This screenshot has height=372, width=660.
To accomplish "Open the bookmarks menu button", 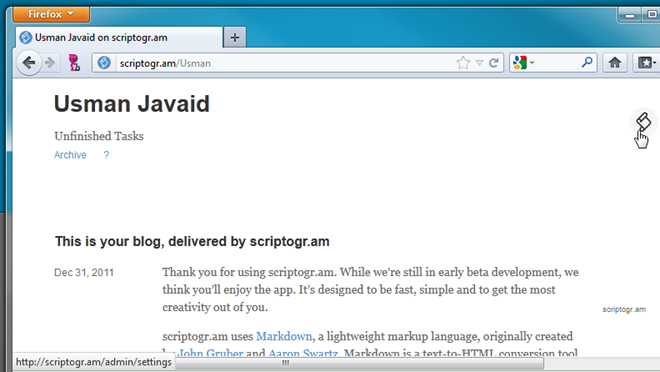I will (x=647, y=63).
